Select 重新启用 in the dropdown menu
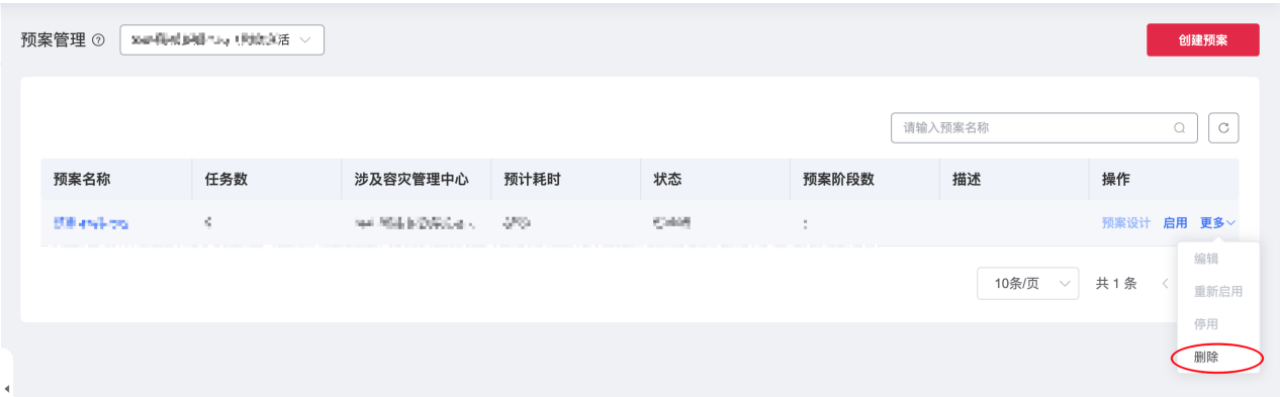1280x397 pixels. click(1218, 291)
